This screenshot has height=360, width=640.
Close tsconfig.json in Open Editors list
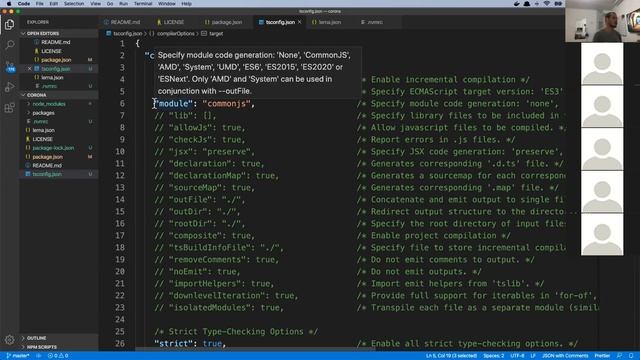(x=29, y=69)
